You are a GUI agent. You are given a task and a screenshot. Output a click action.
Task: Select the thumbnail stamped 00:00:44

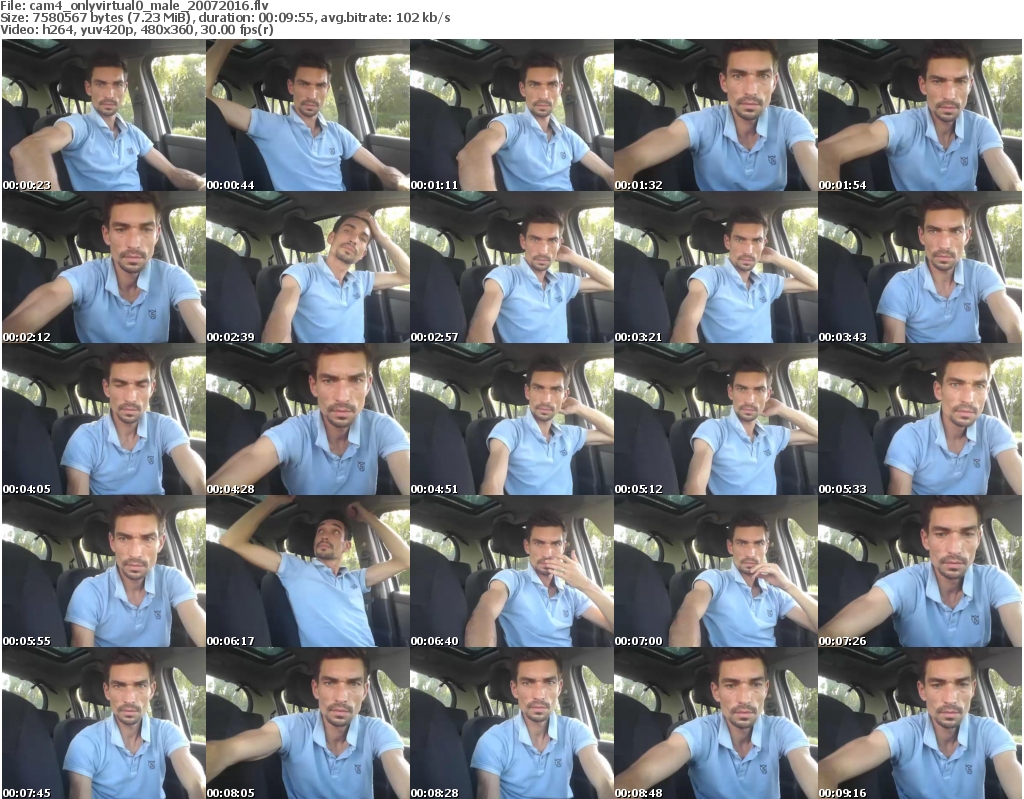[x=308, y=115]
